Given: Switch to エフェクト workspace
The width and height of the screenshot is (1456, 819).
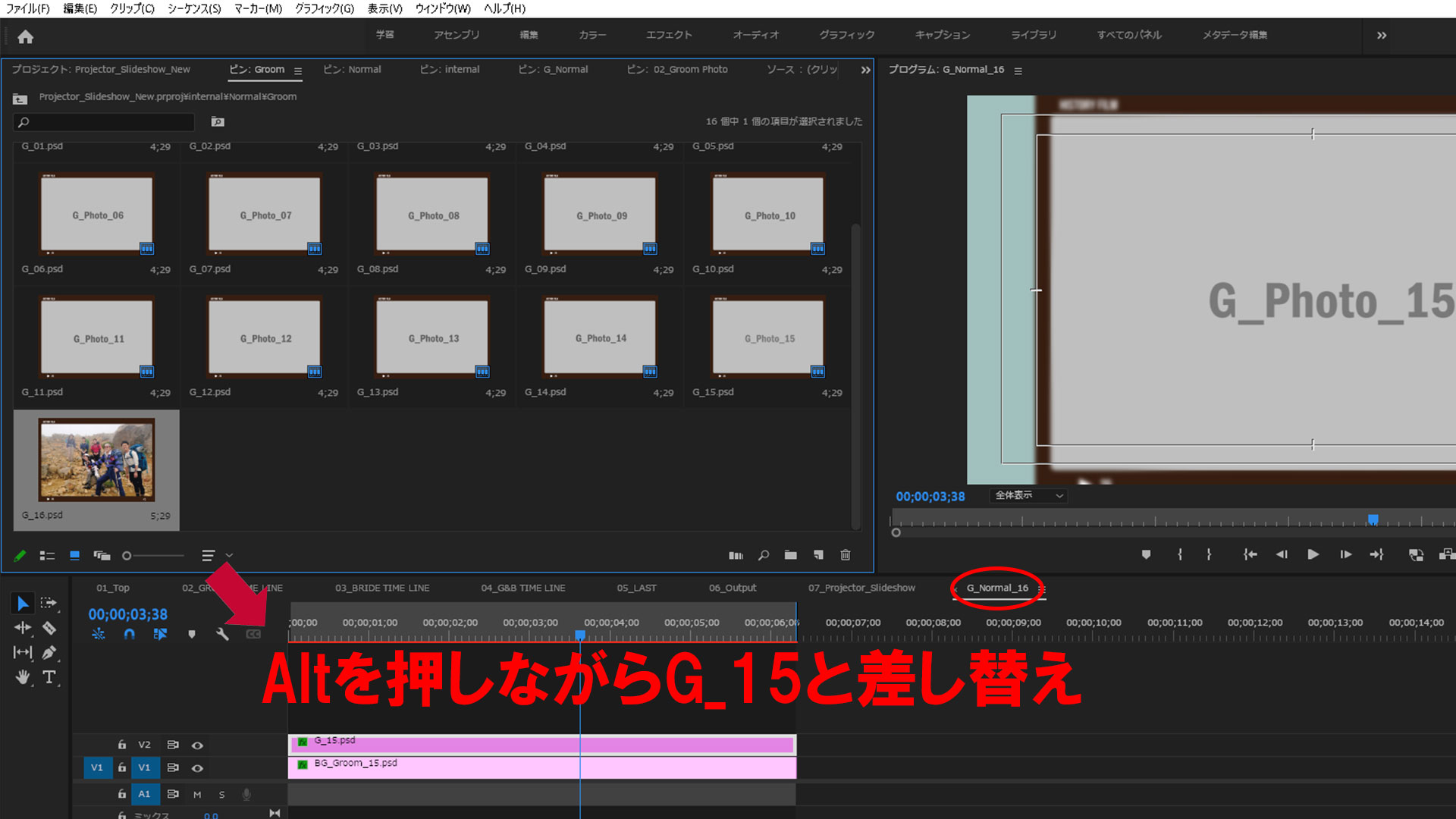Looking at the screenshot, I should [669, 35].
